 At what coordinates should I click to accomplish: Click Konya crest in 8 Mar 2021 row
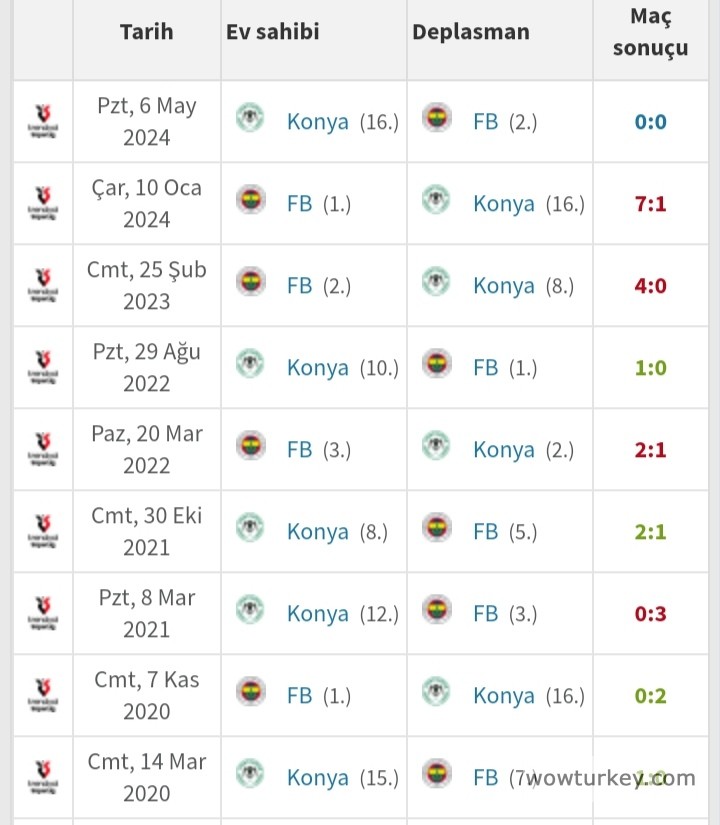250,611
